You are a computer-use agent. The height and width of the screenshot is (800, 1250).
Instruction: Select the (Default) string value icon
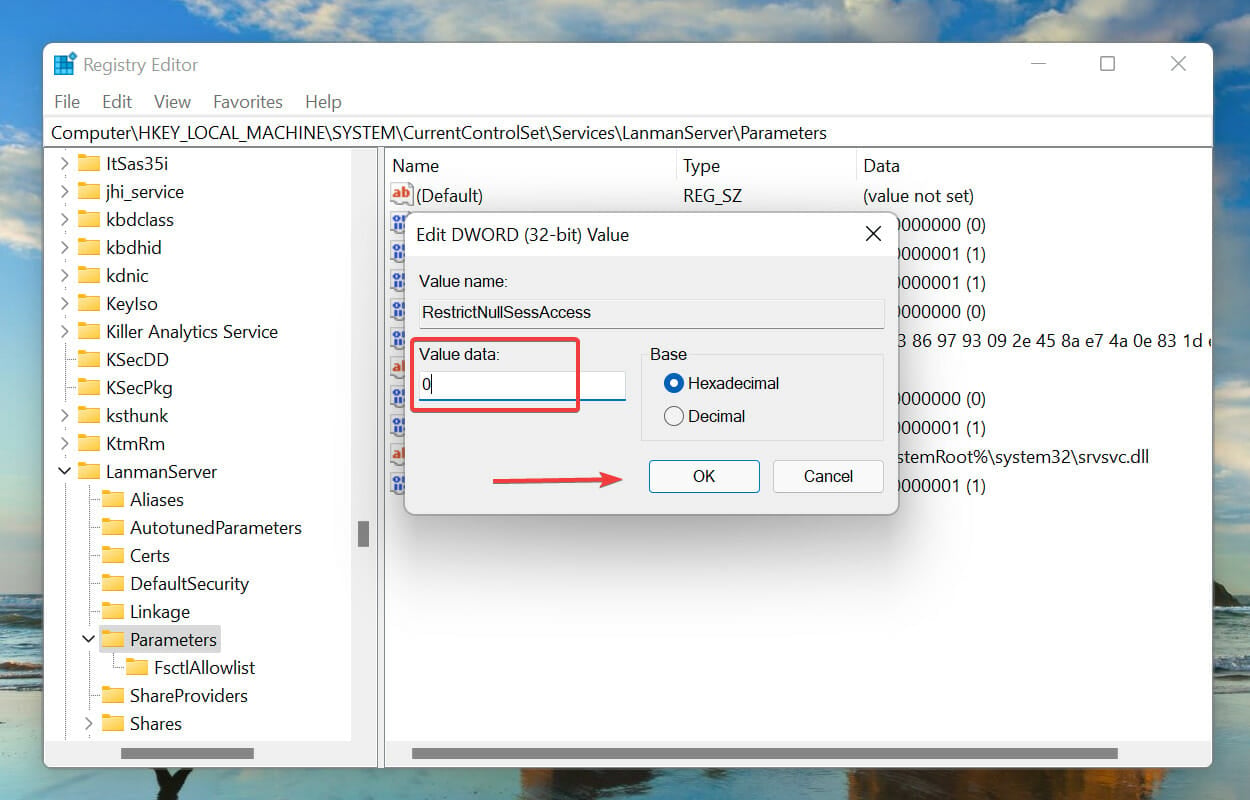(402, 195)
